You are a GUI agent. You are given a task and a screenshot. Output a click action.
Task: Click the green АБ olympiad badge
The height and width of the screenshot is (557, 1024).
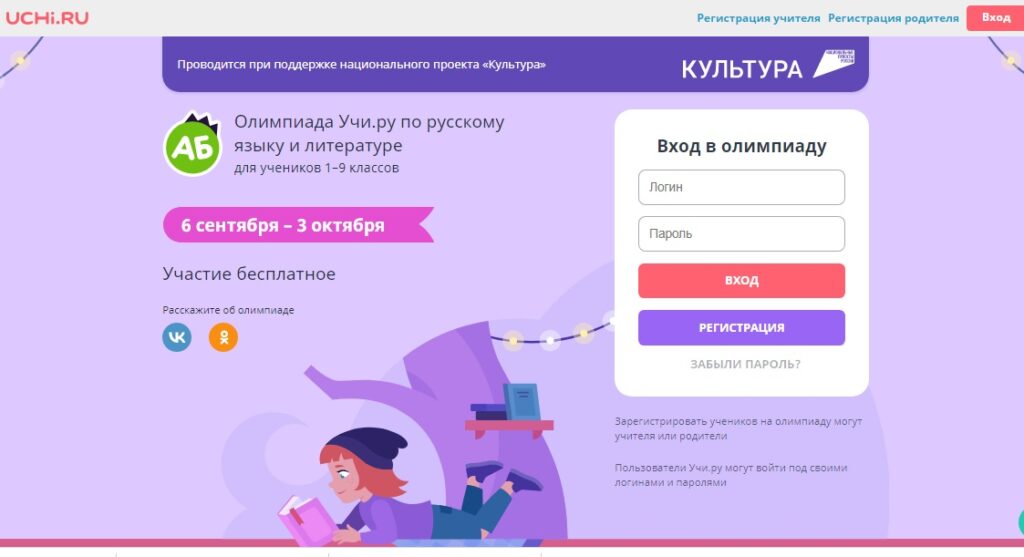point(193,144)
